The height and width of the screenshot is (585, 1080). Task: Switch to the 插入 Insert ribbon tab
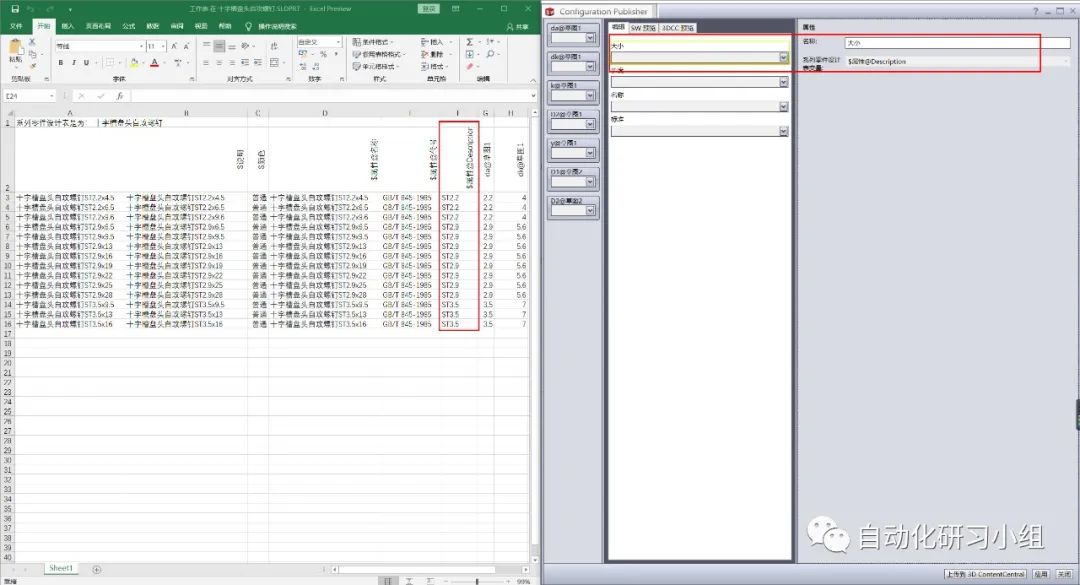[68, 26]
